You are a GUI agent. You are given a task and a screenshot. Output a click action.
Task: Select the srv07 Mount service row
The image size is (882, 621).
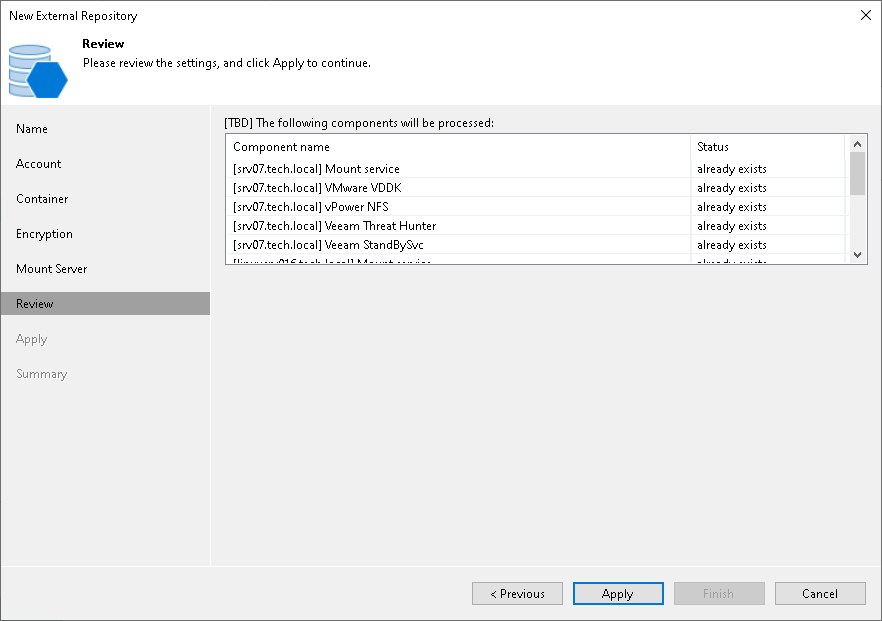[535, 169]
